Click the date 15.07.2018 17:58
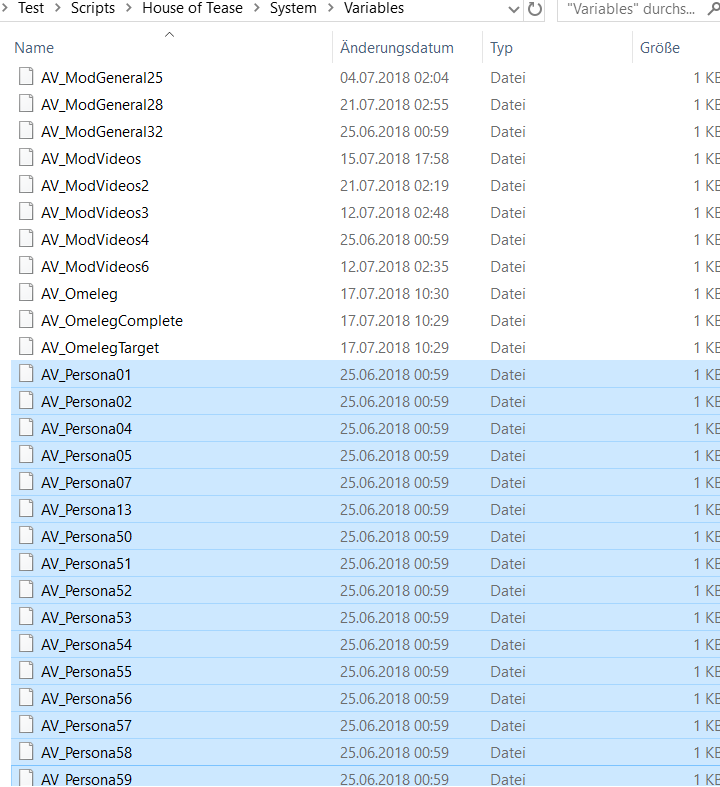 [x=394, y=159]
